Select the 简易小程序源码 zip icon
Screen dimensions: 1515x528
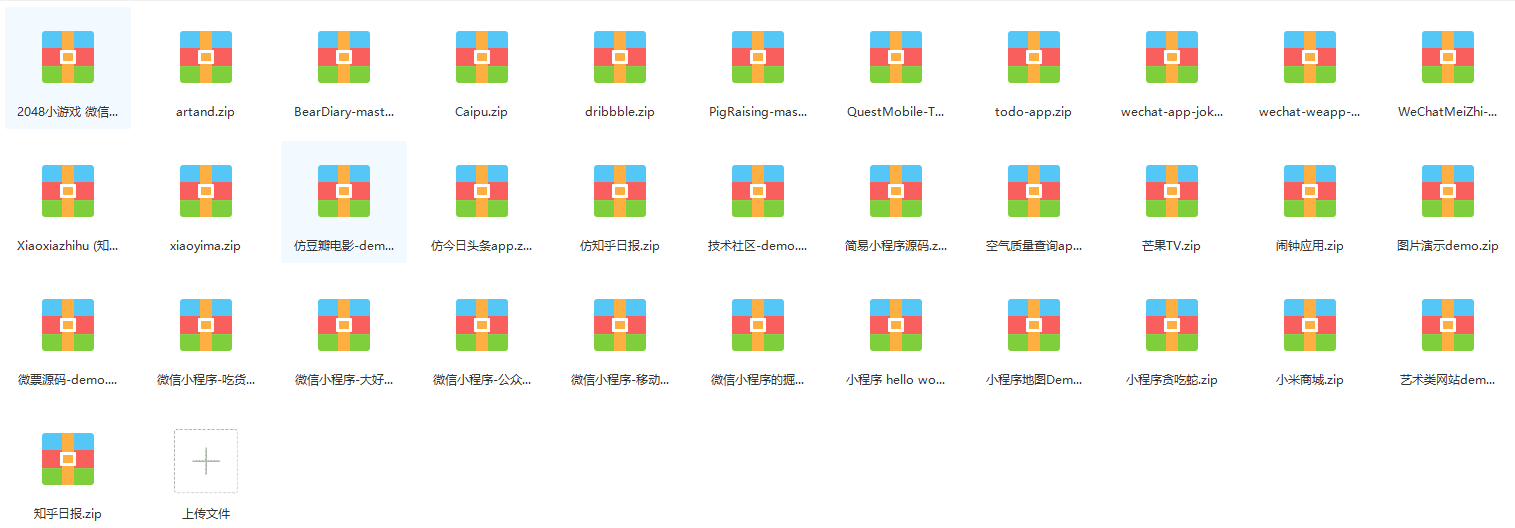[896, 190]
